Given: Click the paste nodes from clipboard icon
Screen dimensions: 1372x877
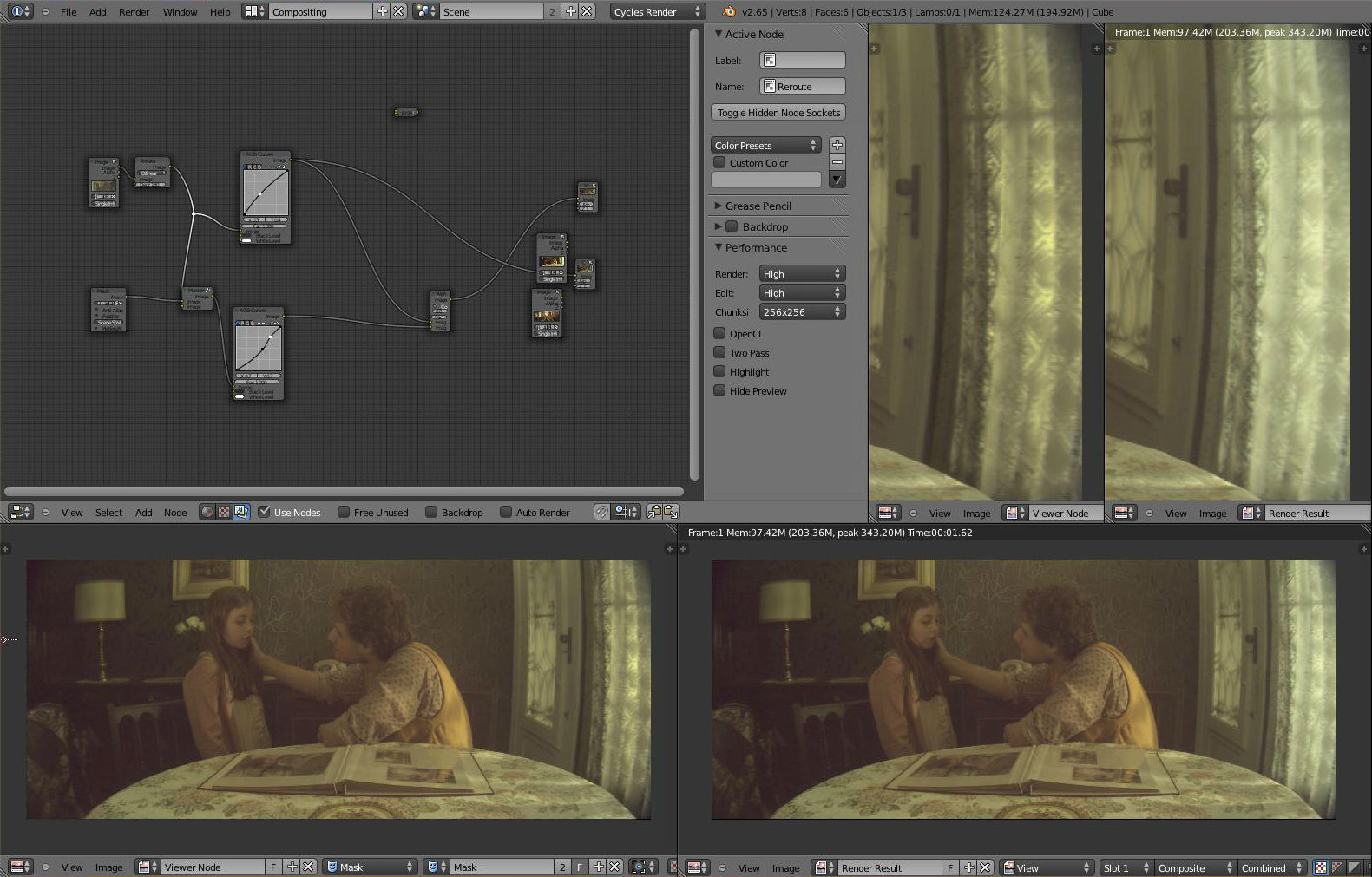Looking at the screenshot, I should tap(671, 512).
